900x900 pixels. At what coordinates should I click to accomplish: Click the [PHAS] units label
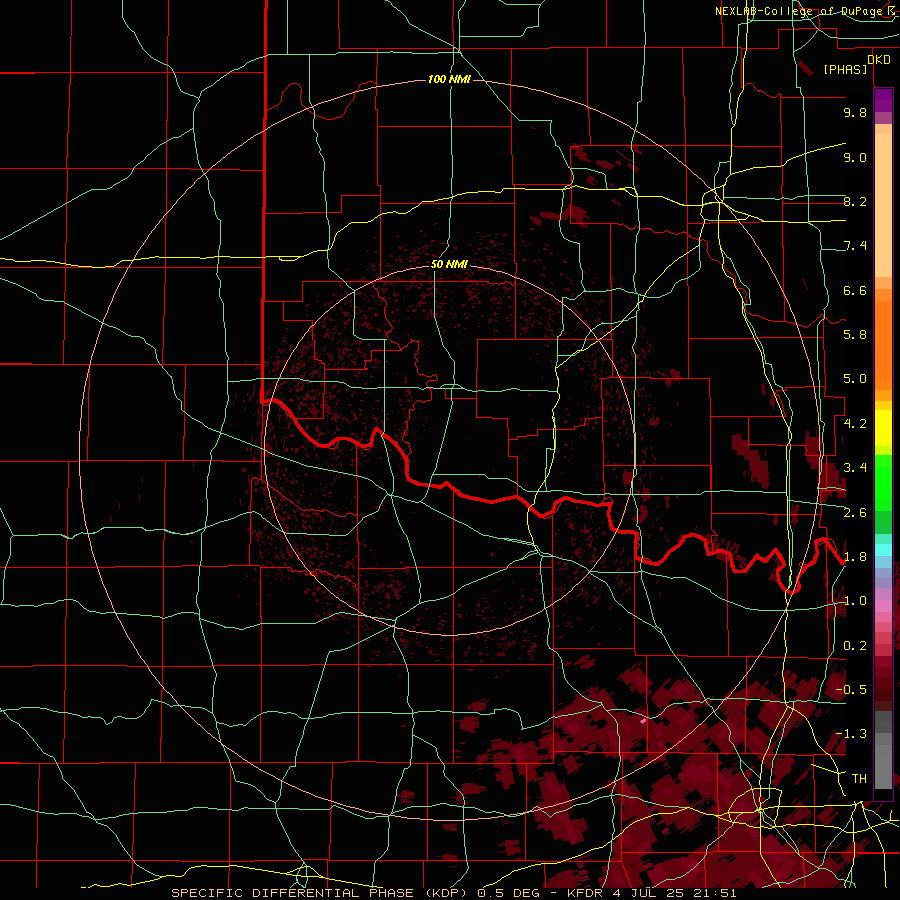(845, 70)
